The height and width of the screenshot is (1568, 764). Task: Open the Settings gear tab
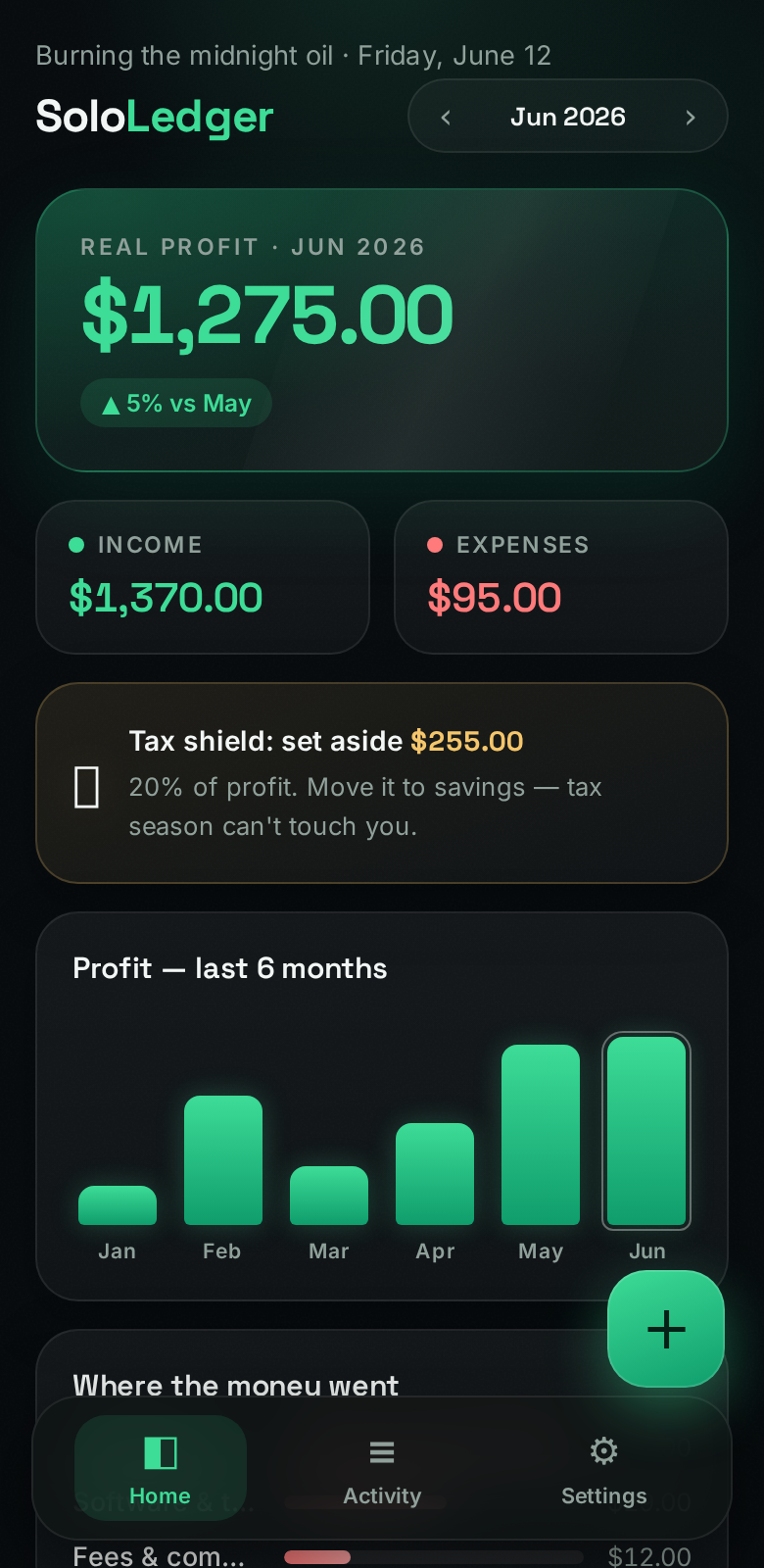[x=603, y=1468]
